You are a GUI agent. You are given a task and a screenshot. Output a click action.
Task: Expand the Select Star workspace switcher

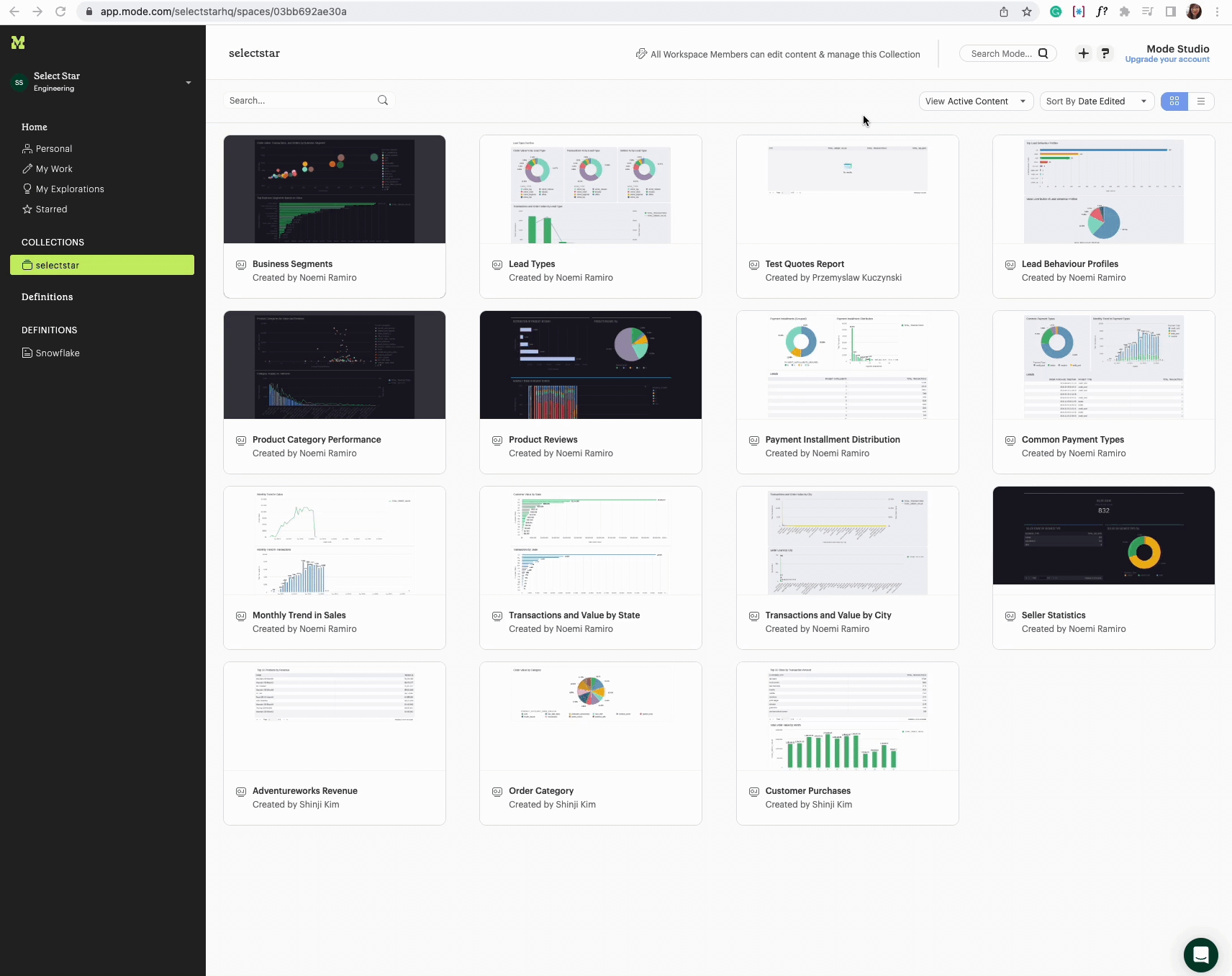click(x=189, y=82)
